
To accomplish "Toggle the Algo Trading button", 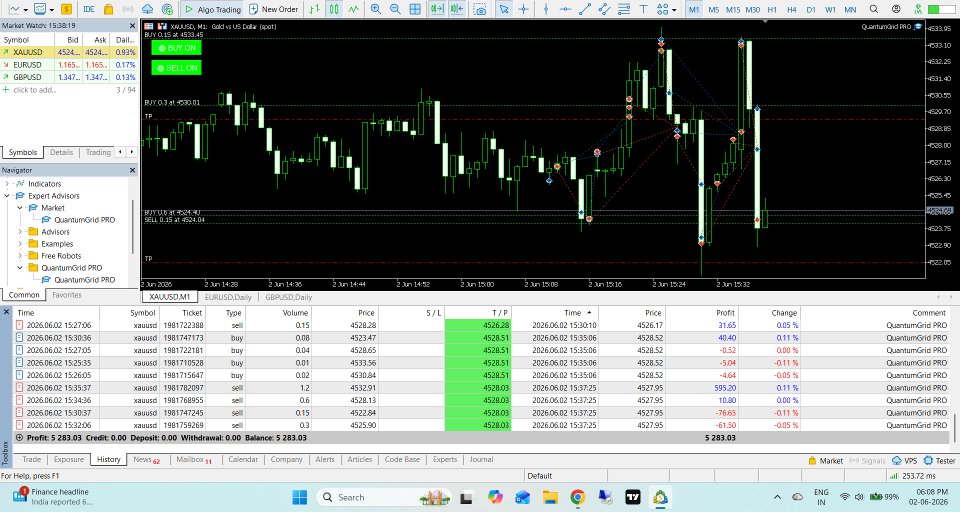I will click(x=212, y=9).
